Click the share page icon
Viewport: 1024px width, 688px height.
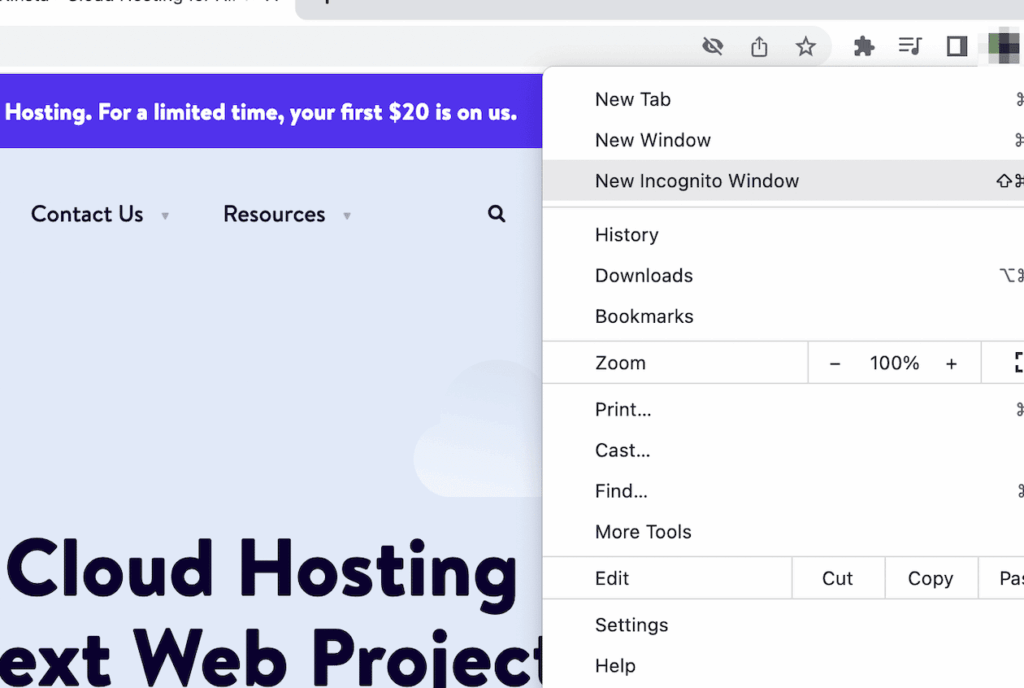tap(759, 46)
